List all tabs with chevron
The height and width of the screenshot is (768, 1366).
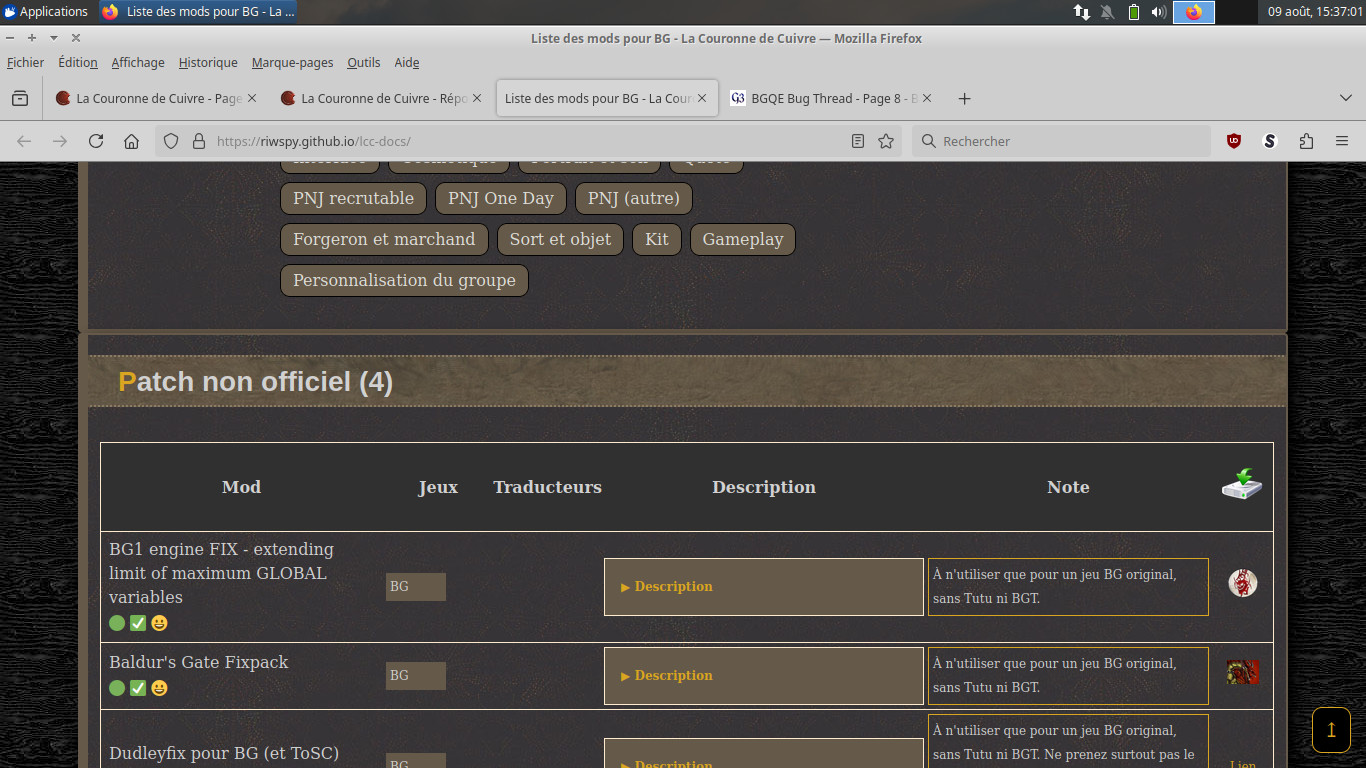[1345, 98]
